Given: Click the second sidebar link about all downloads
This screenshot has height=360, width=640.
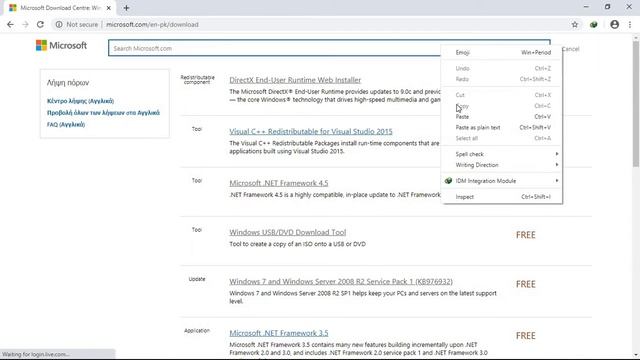Looking at the screenshot, I should pos(103,113).
